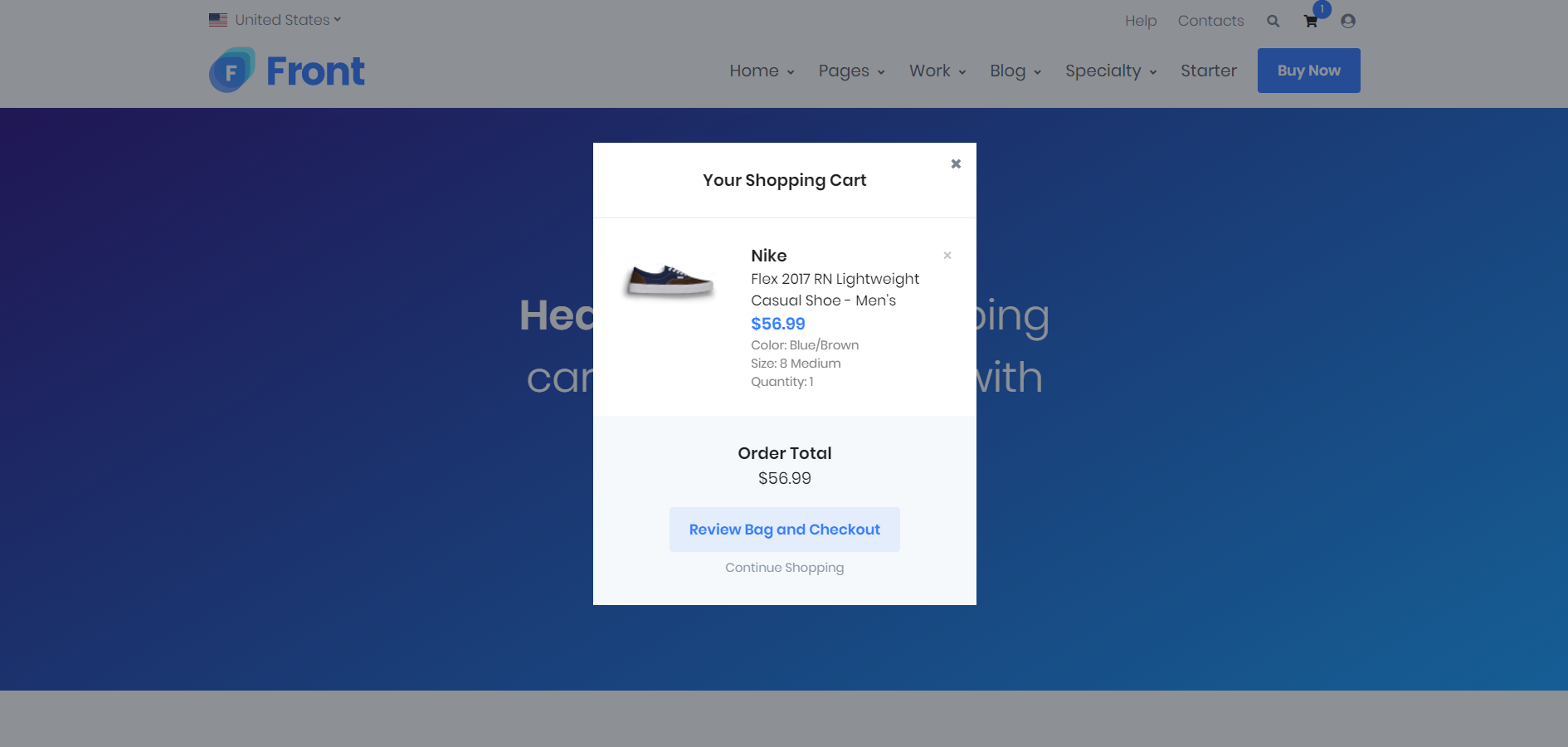This screenshot has width=1568, height=747.
Task: Click the Nike product name
Action: [769, 256]
